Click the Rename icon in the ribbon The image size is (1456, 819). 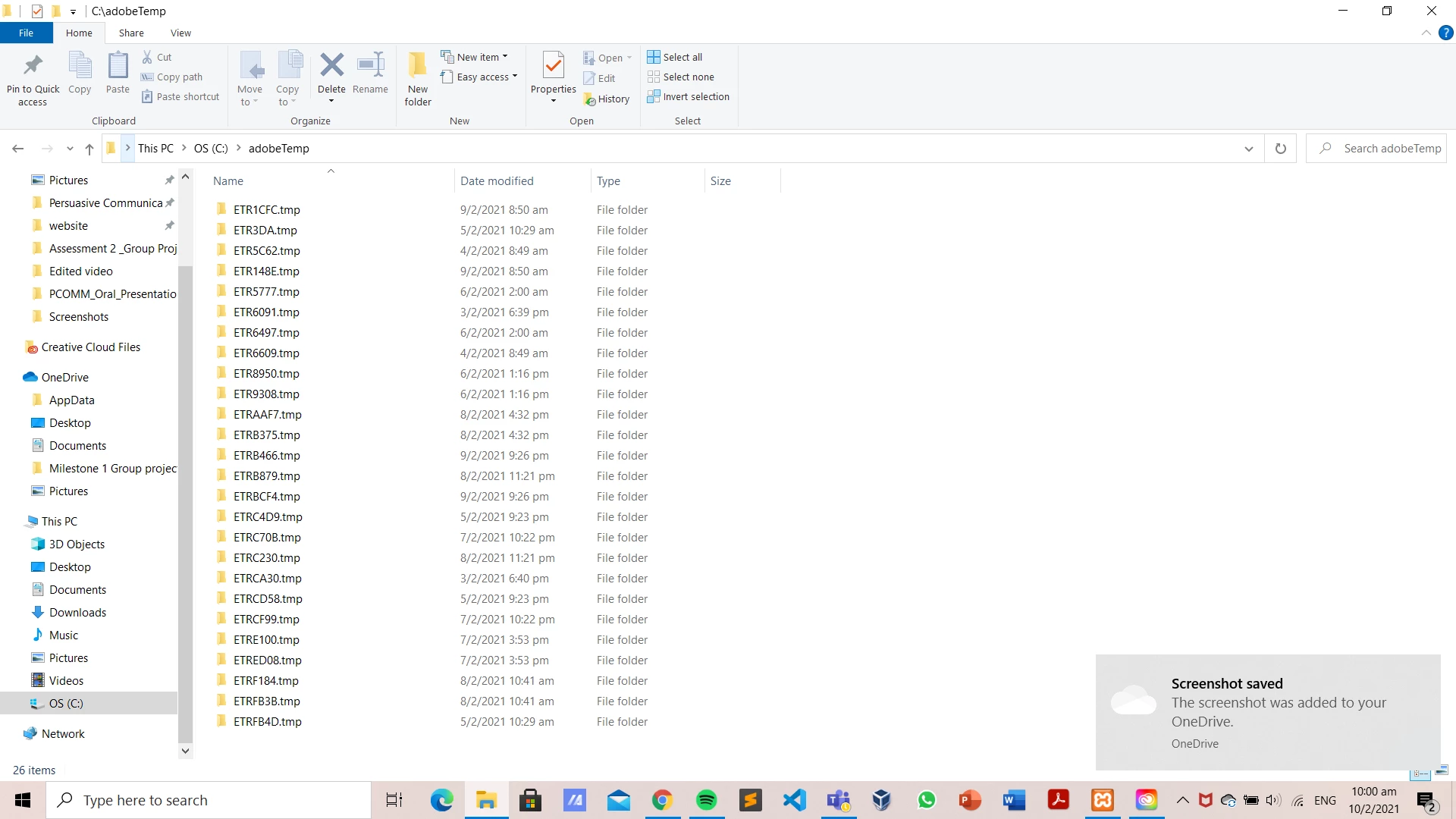[370, 66]
